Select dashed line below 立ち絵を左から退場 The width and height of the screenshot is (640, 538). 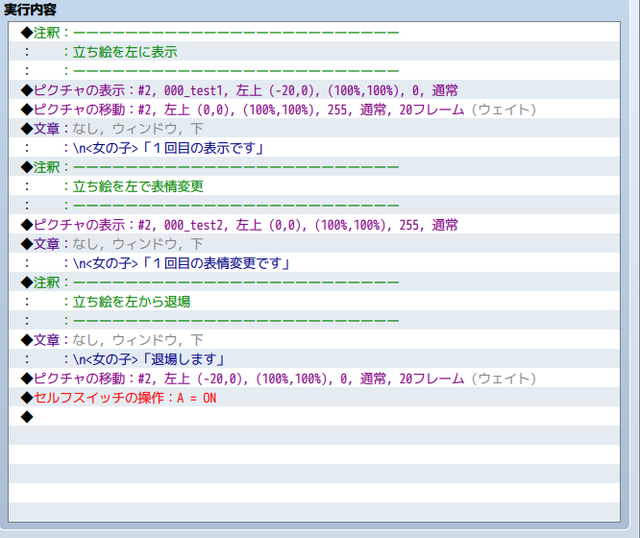click(x=314, y=320)
